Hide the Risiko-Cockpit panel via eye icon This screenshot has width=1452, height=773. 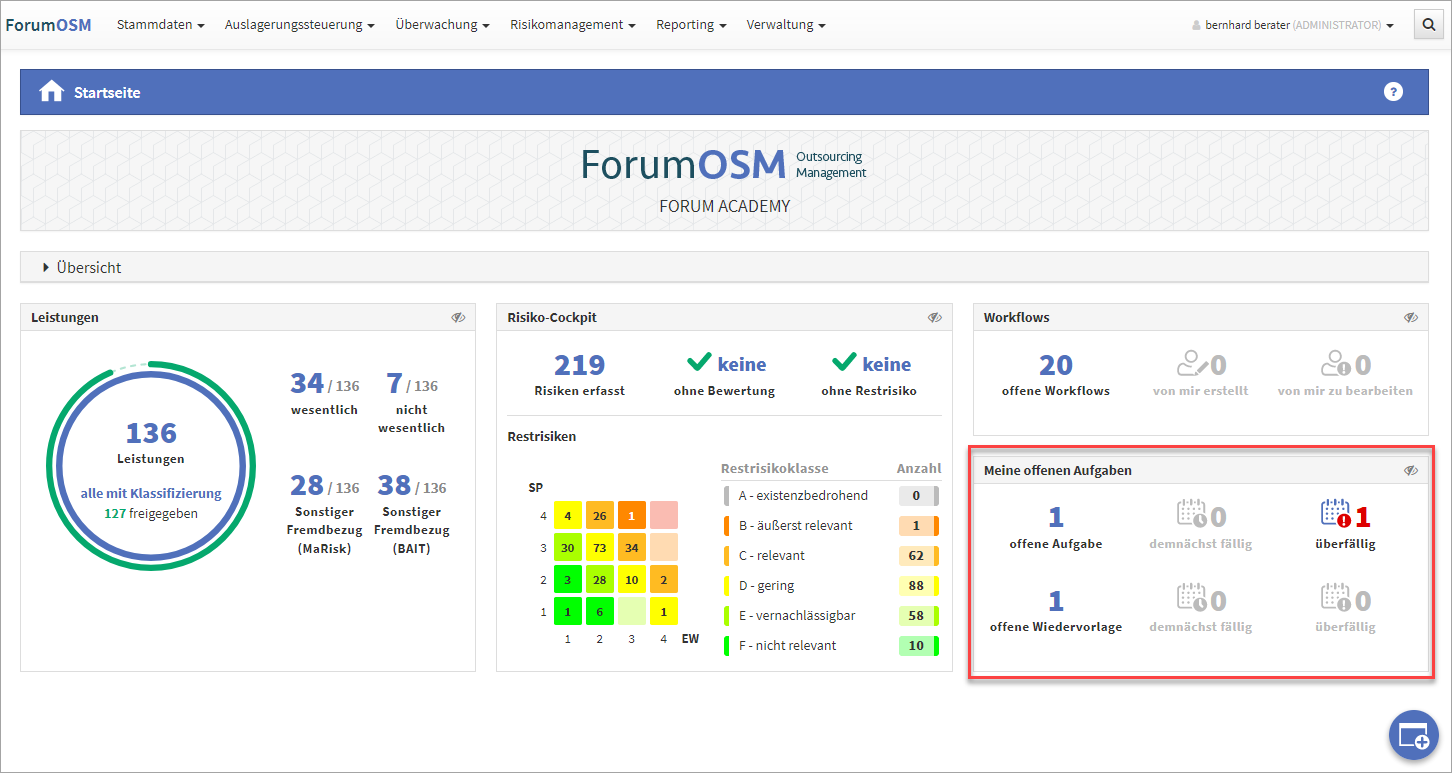(x=934, y=318)
